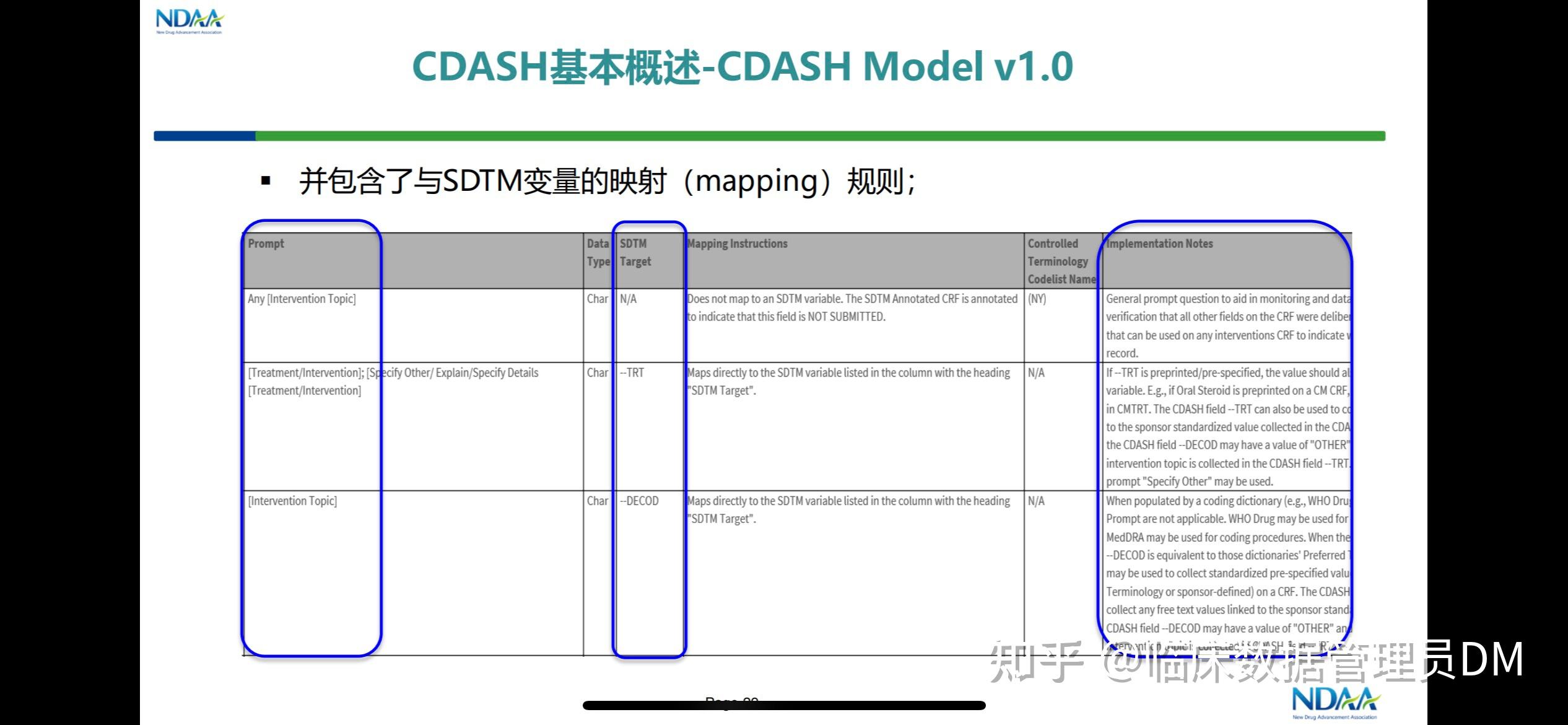
Task: Click the N/A SDTM target cell
Action: [628, 299]
